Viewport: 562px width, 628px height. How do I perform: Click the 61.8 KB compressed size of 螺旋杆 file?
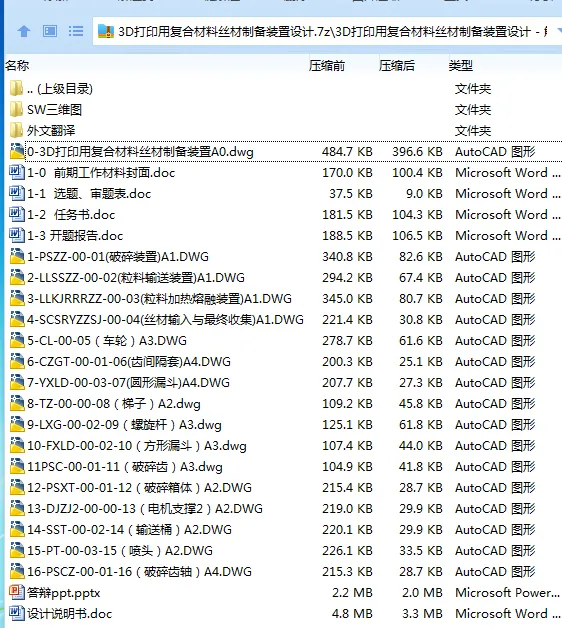421,425
